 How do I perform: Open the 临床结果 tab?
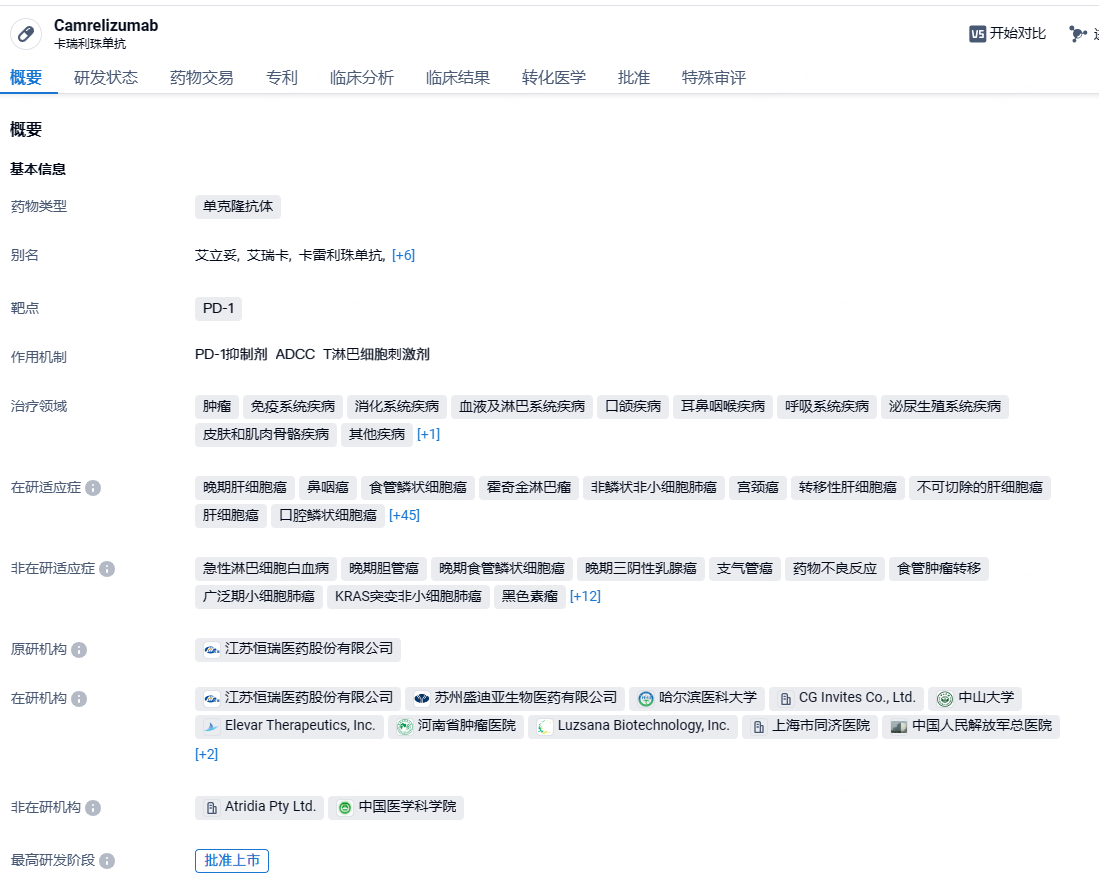click(x=458, y=78)
